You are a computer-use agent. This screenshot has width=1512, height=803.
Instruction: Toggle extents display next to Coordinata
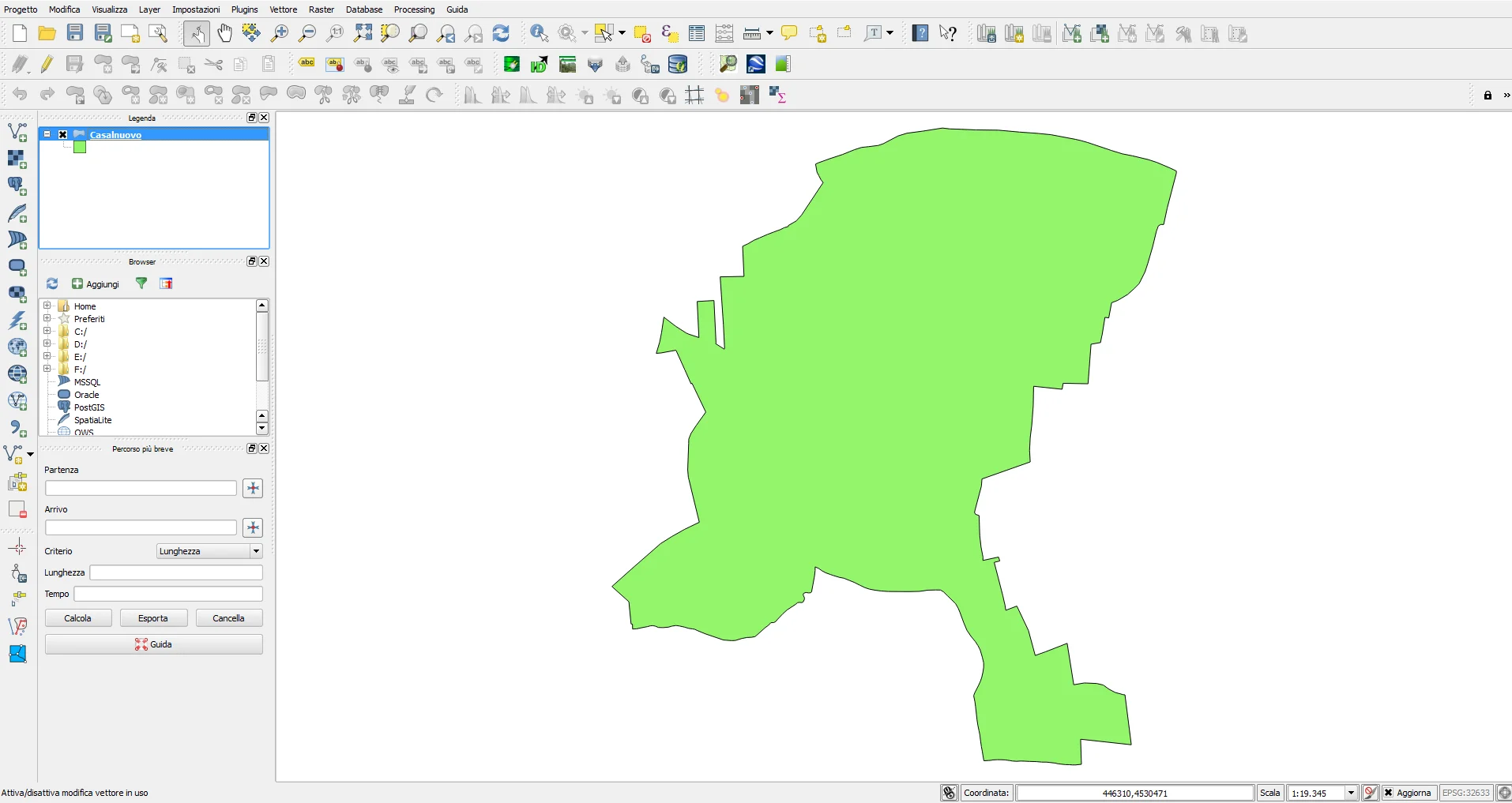click(950, 793)
